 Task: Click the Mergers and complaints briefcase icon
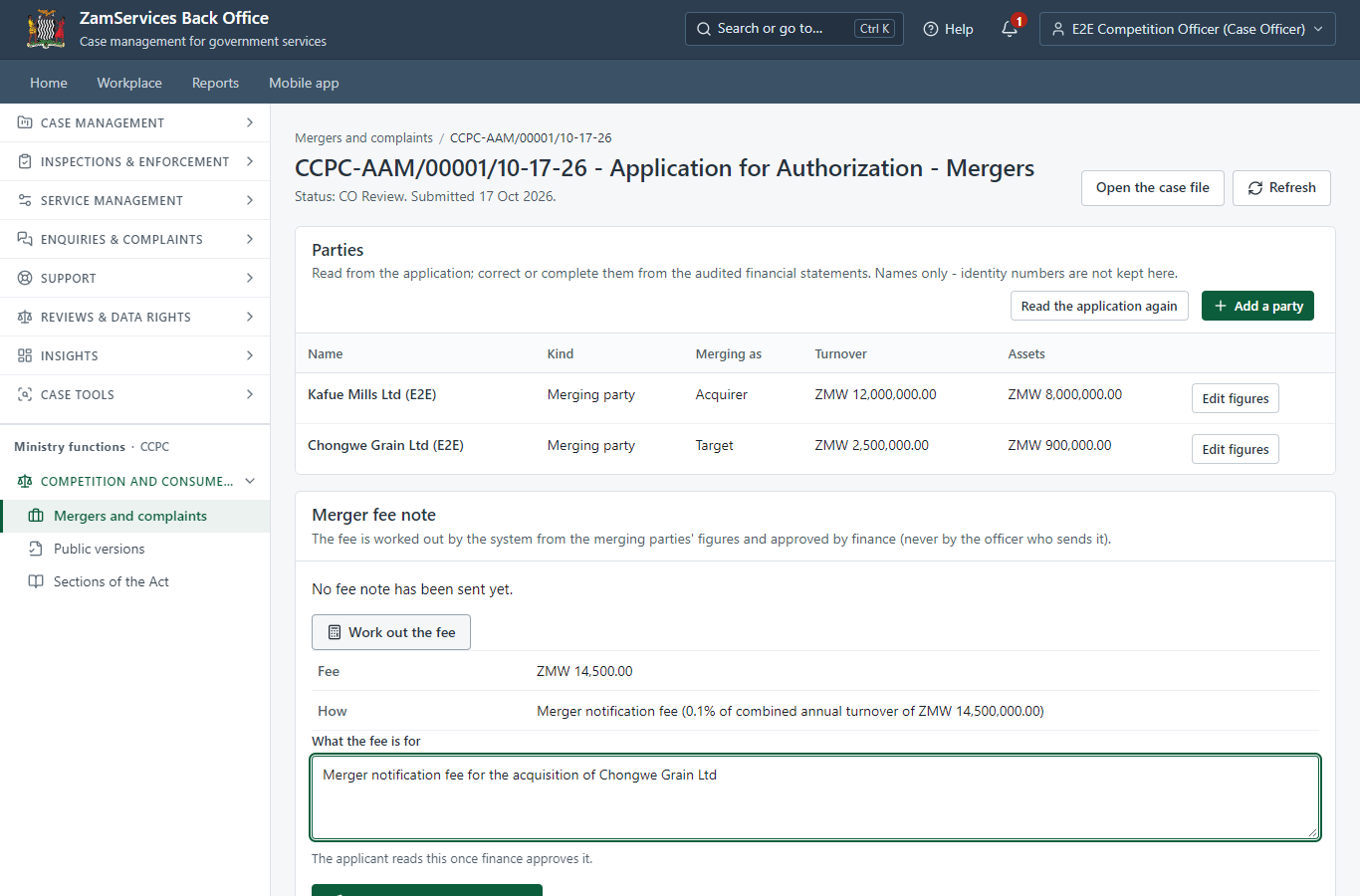tap(36, 516)
